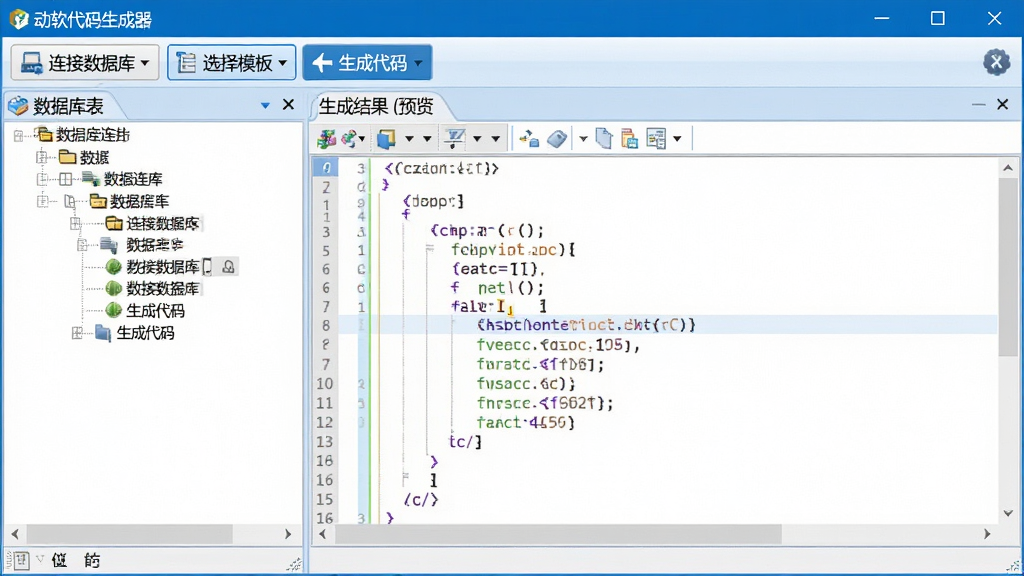Open the 数据库表 panel menu arrow
Viewport: 1024px width, 576px height.
coord(265,105)
